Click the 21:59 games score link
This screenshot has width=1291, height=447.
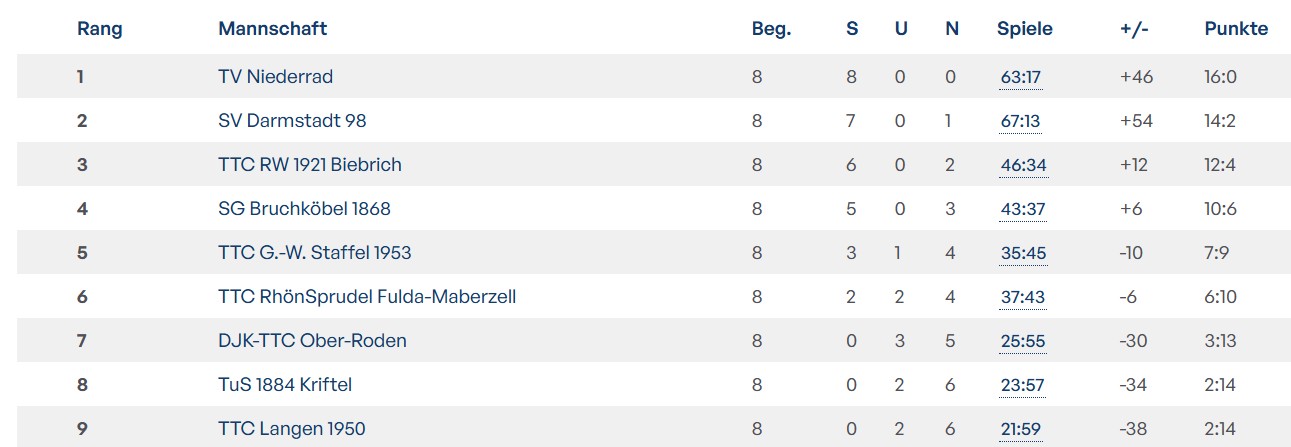pyautogui.click(x=1020, y=430)
